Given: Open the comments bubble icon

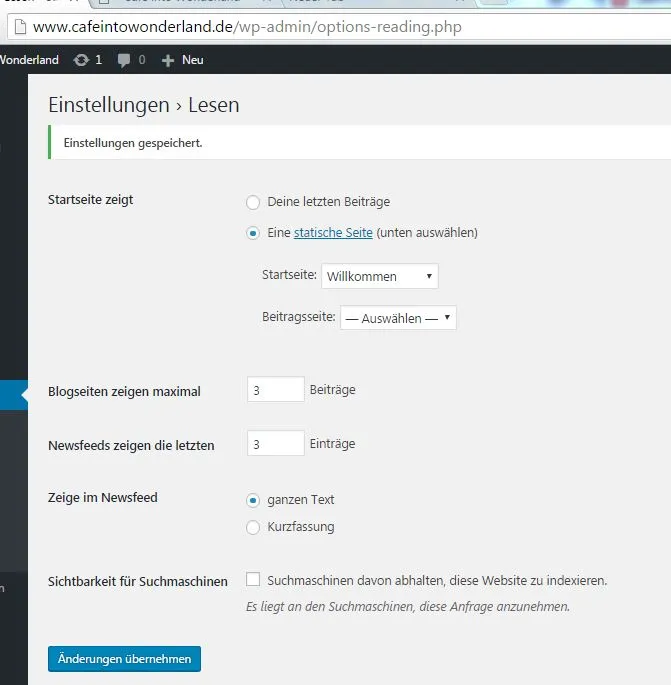Looking at the screenshot, I should pyautogui.click(x=124, y=60).
